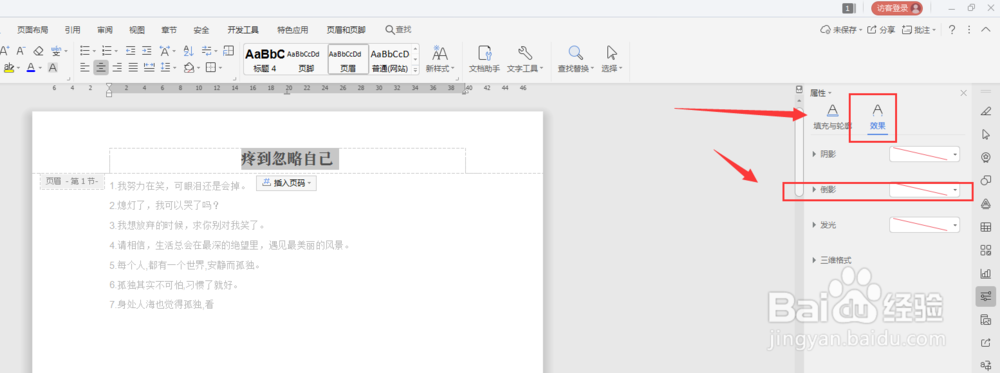Click the 分享 share button
The height and width of the screenshot is (373, 1000).
[x=881, y=29]
